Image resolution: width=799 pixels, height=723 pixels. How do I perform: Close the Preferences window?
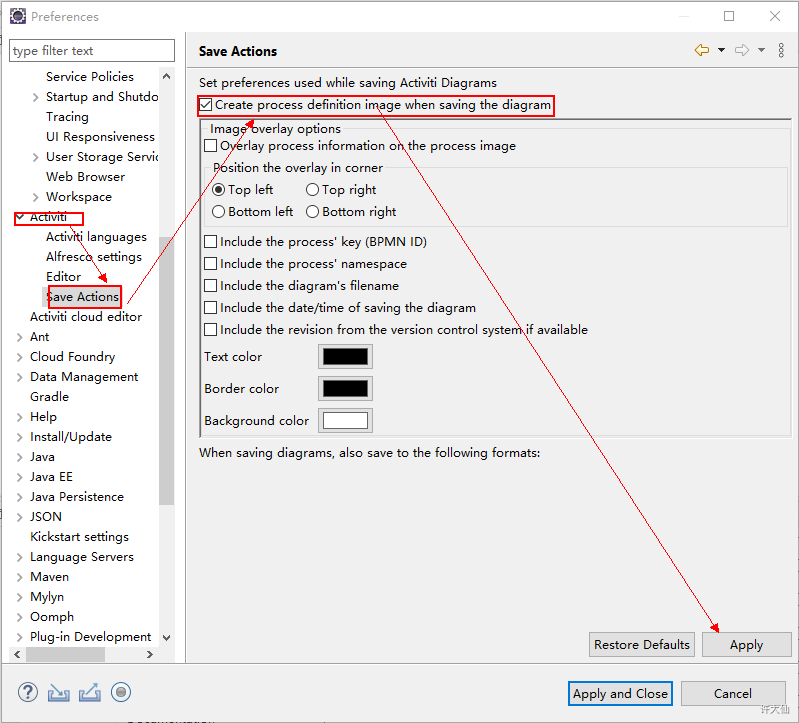(775, 16)
